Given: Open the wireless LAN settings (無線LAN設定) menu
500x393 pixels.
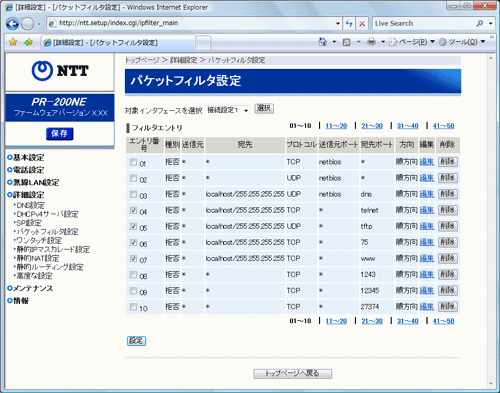Looking at the screenshot, I should (36, 182).
